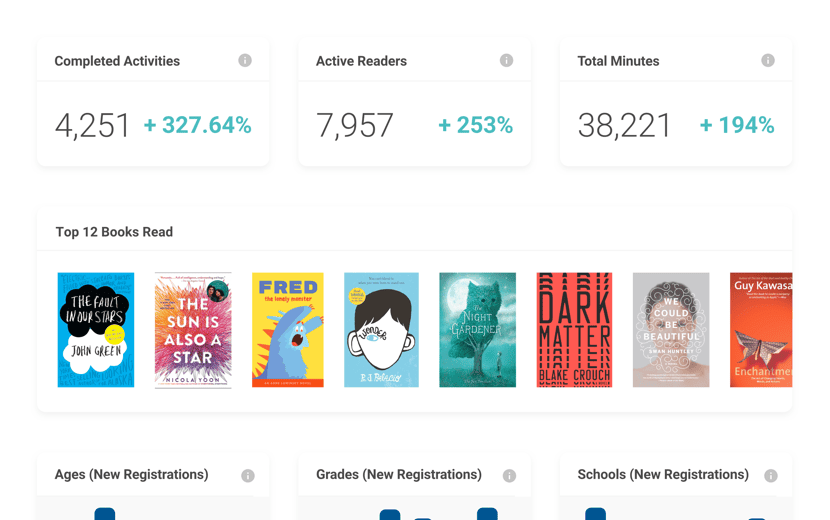
Task: Click the Schools (New Registrations) info icon
Action: [x=771, y=476]
